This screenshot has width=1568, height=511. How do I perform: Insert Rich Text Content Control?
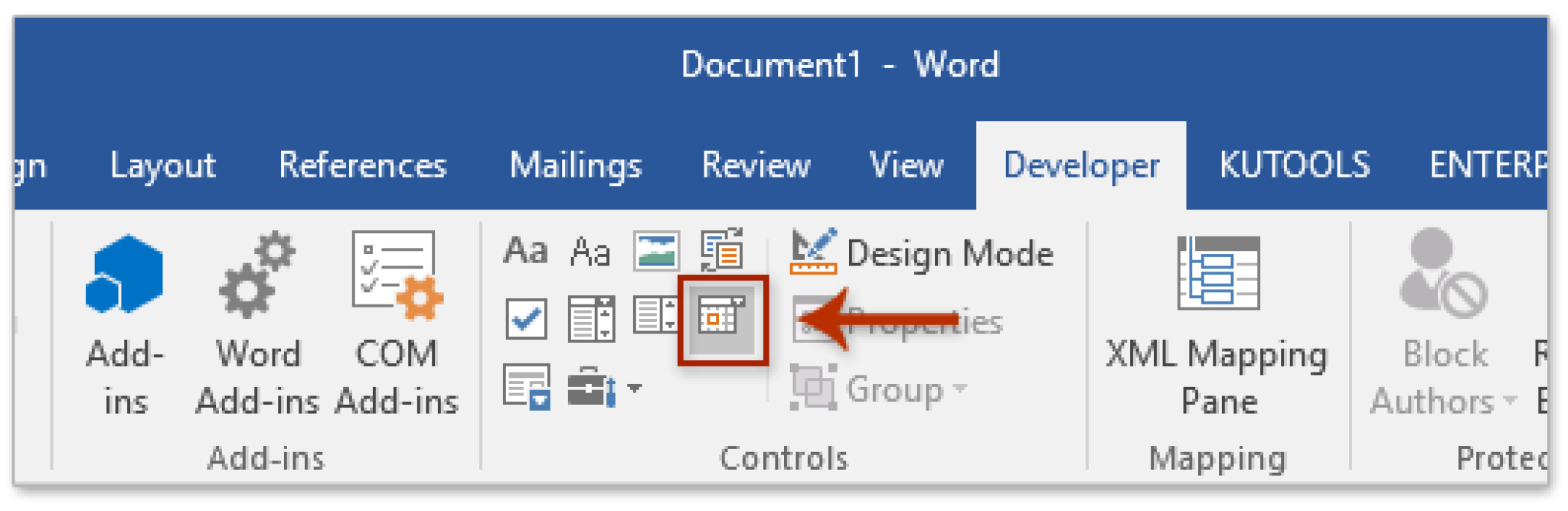[x=525, y=251]
